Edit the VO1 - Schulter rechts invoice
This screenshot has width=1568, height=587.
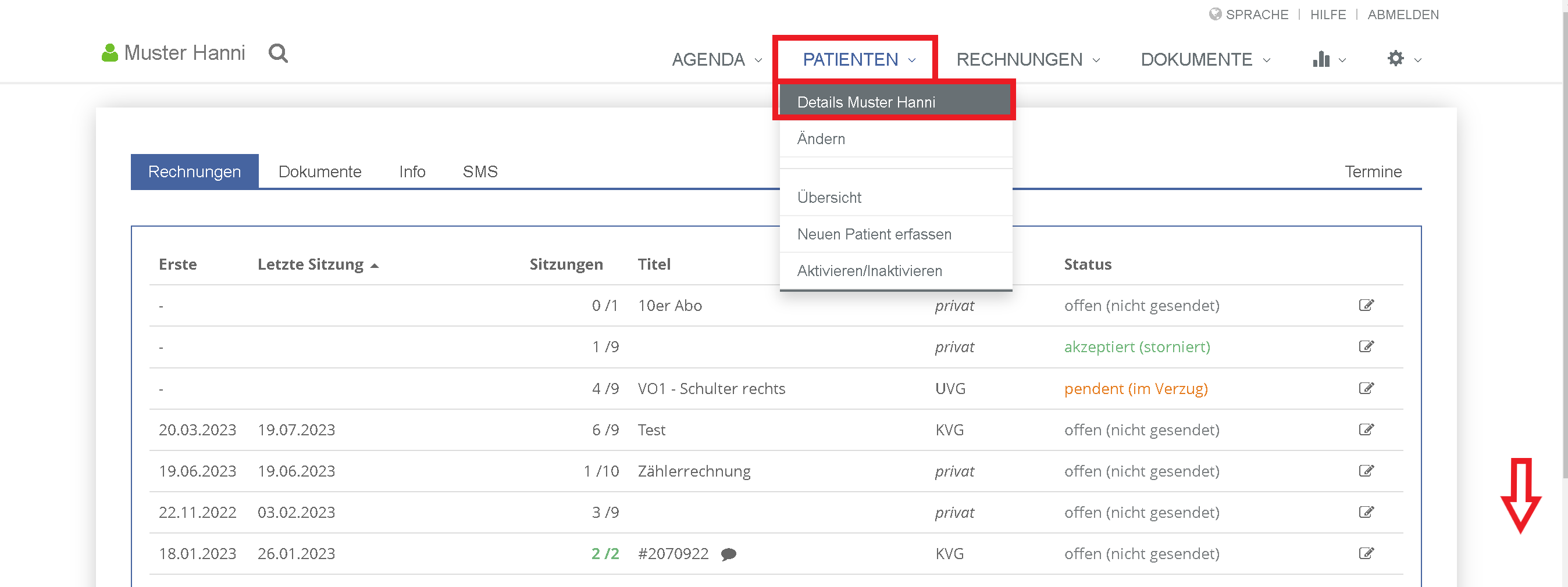point(1366,388)
